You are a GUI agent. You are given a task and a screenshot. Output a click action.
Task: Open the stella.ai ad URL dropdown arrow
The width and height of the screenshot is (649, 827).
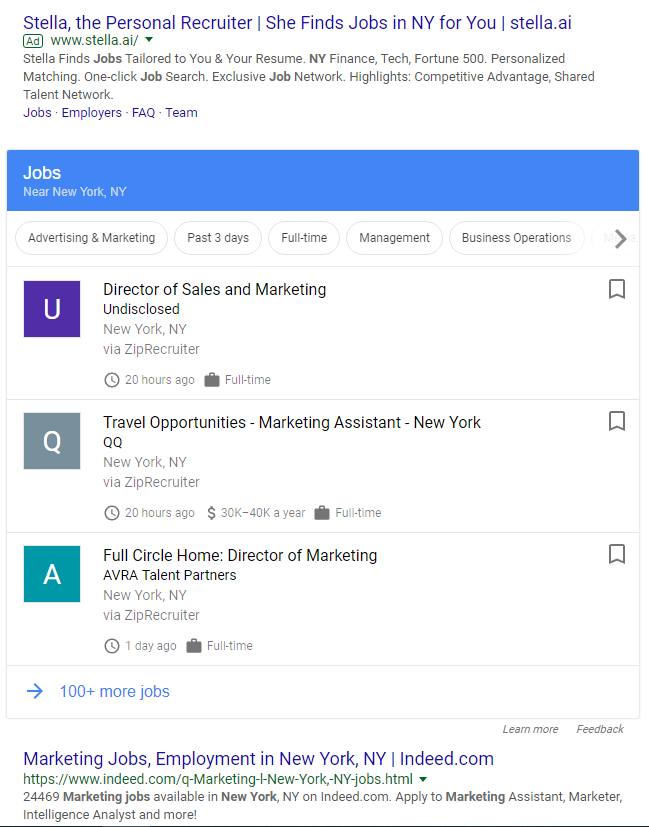(149, 40)
